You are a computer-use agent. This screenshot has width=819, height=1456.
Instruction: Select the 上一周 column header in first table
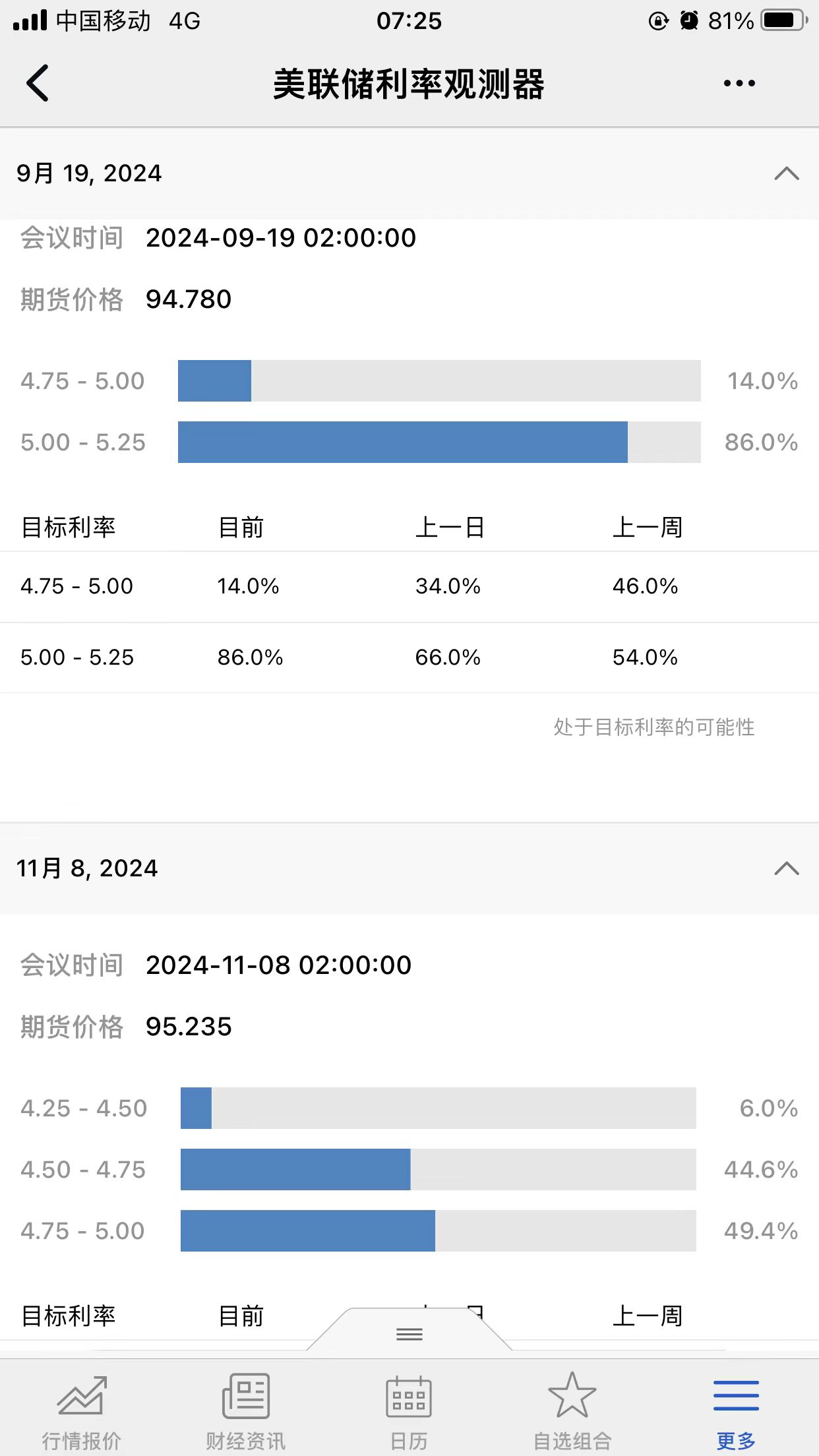(x=647, y=528)
